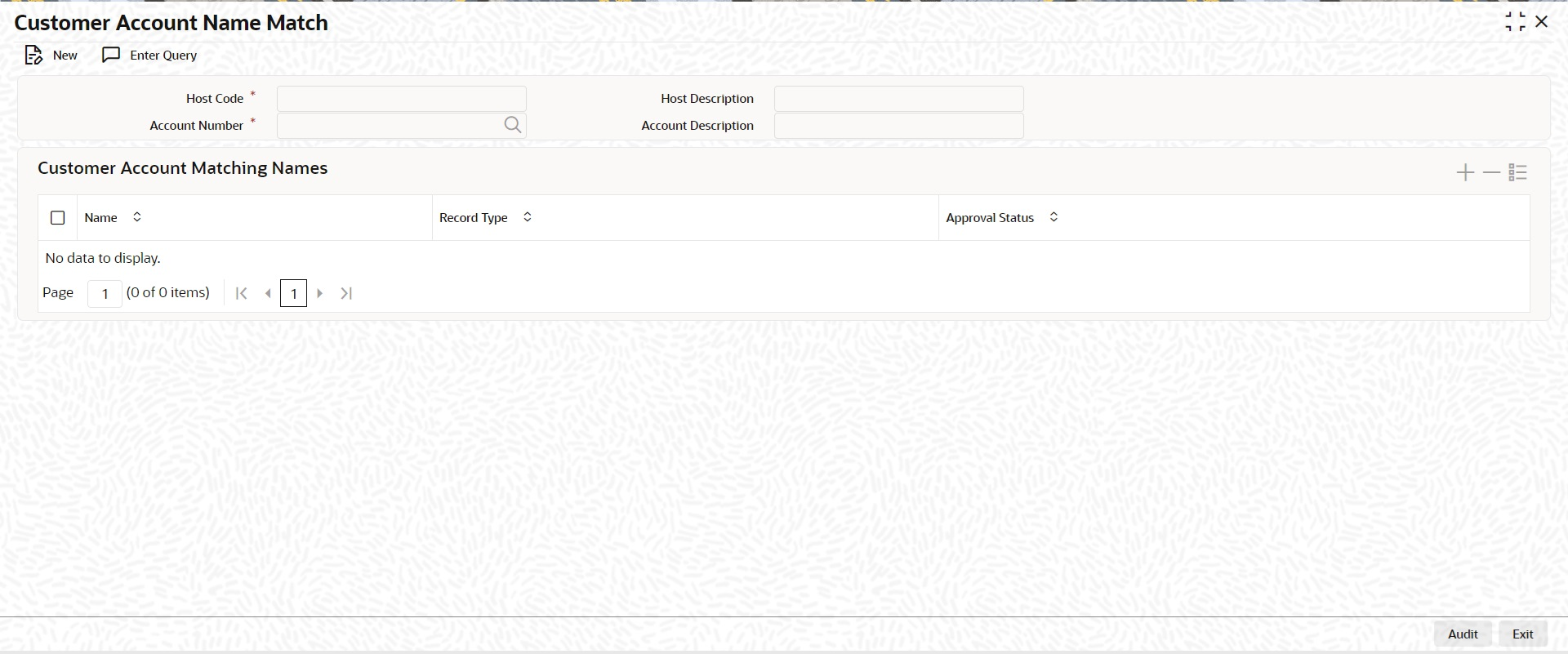Image resolution: width=1568 pixels, height=654 pixels.
Task: Jump to the last page of results
Action: point(346,293)
